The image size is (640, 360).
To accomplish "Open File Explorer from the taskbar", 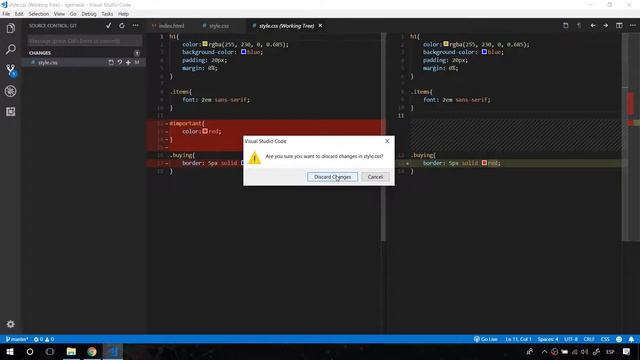I will click(71, 351).
